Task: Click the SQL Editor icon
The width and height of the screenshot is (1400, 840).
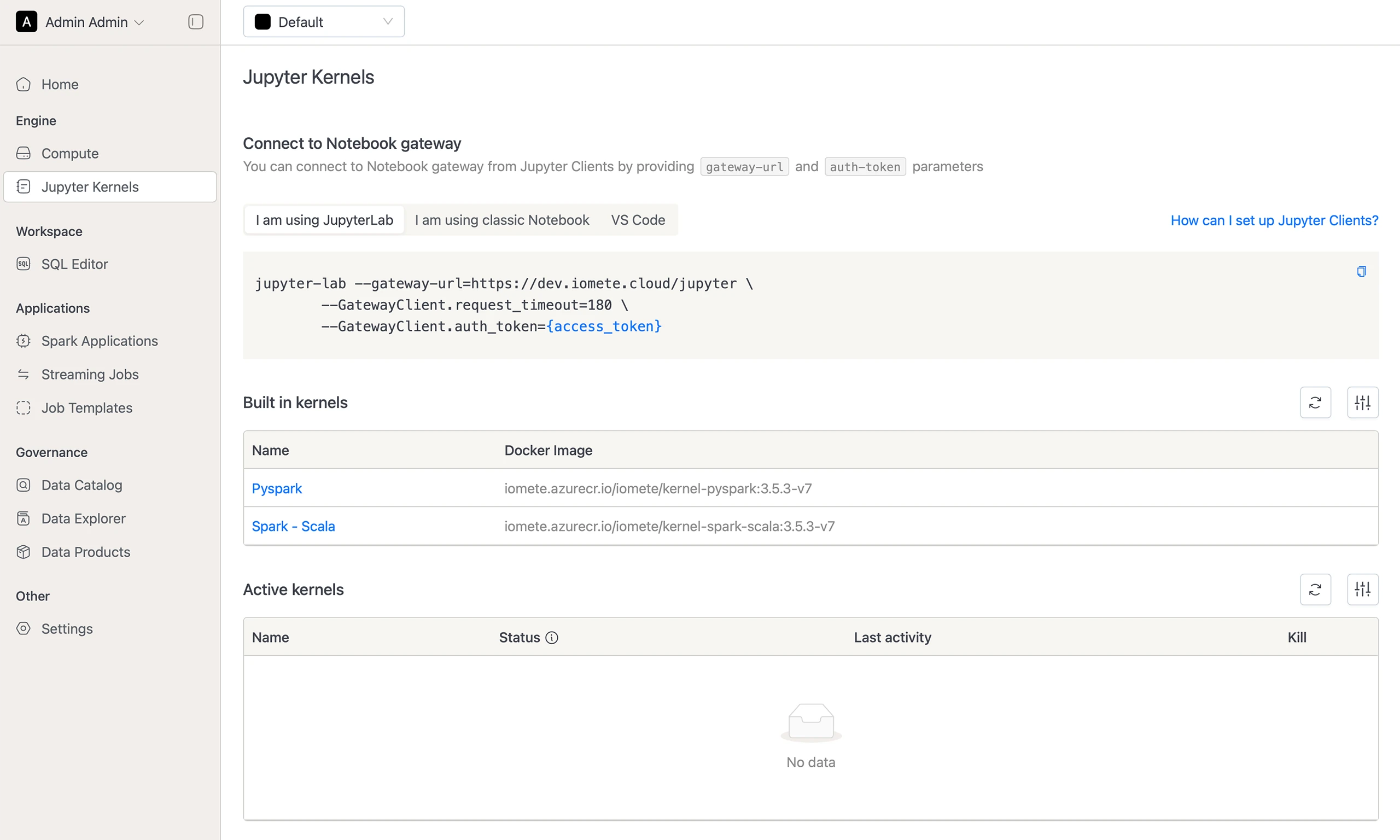Action: coord(23,264)
